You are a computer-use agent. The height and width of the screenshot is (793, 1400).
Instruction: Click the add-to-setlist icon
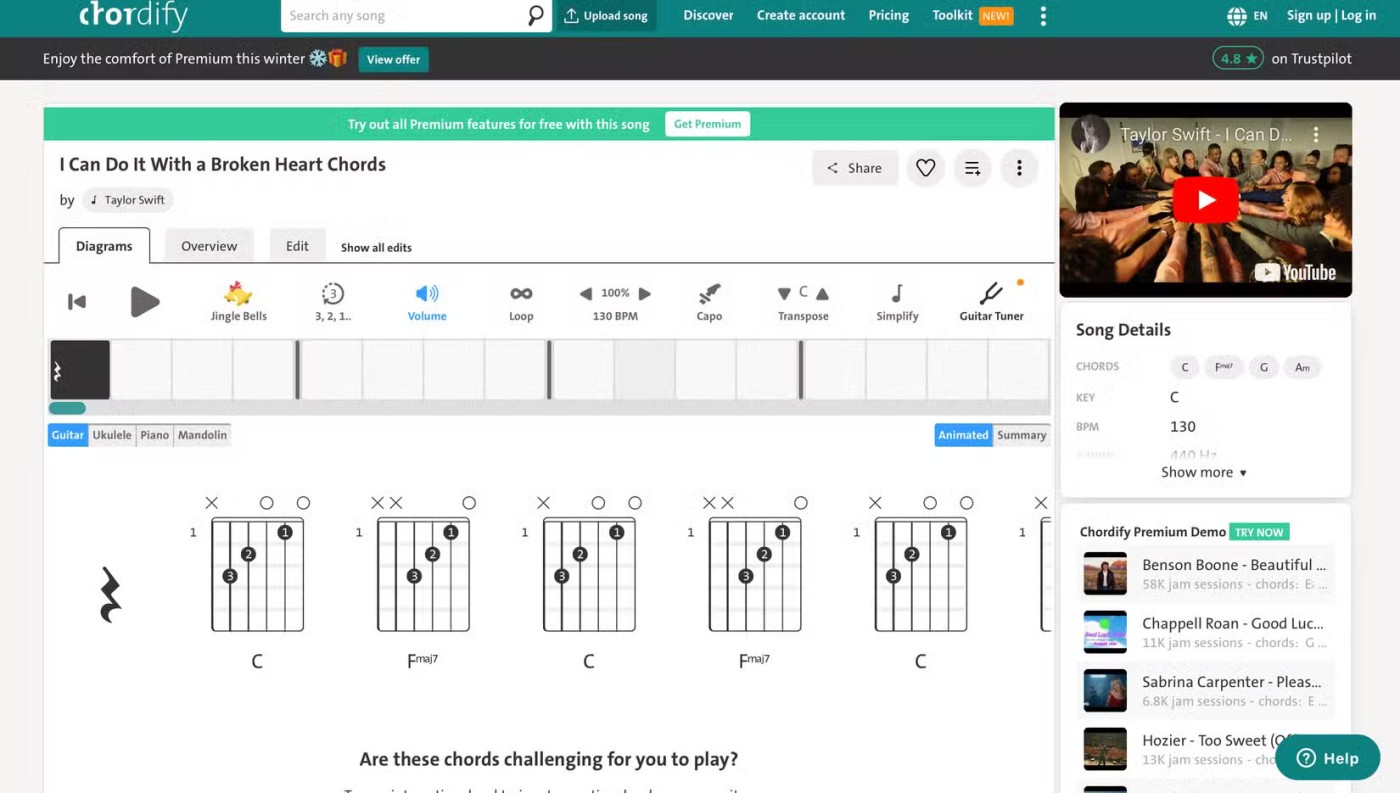point(972,168)
